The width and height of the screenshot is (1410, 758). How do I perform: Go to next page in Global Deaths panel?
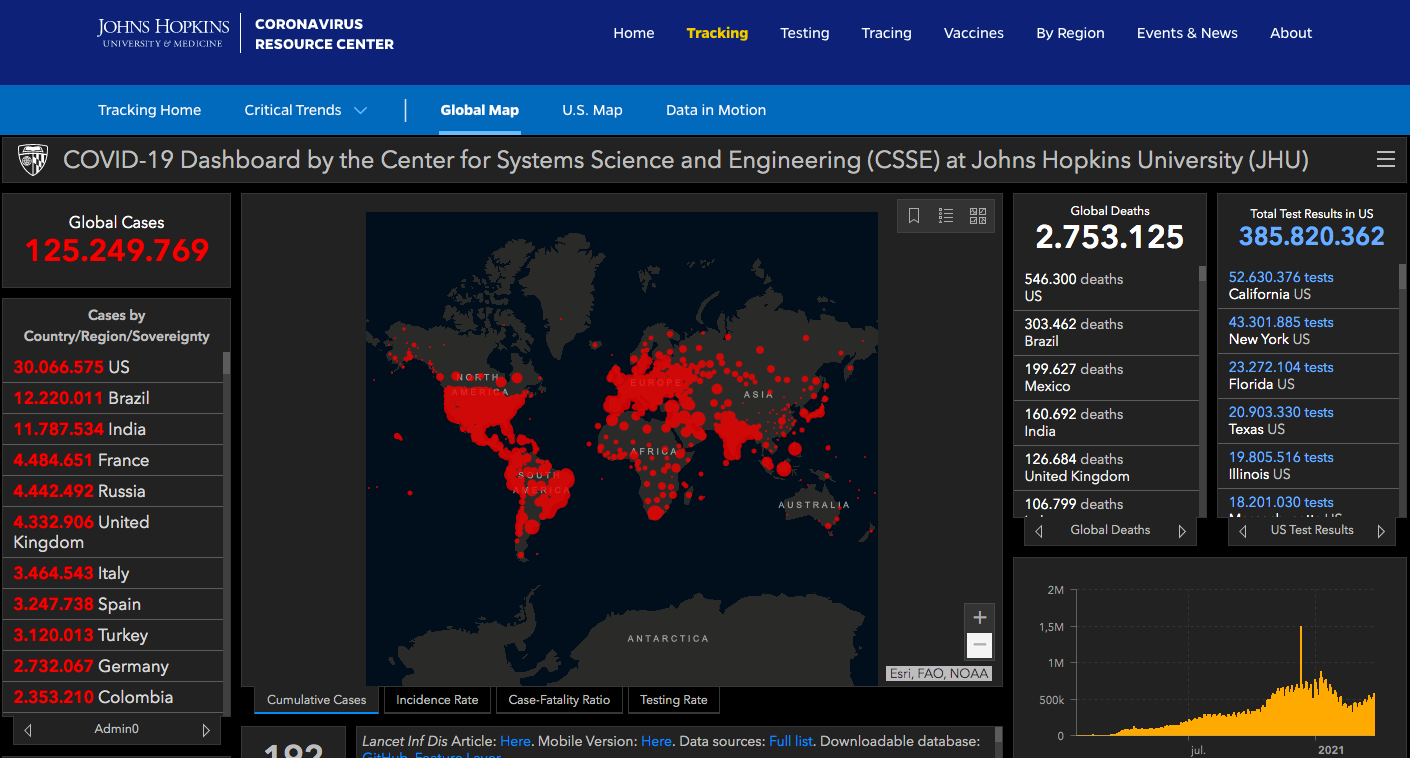pyautogui.click(x=1182, y=531)
